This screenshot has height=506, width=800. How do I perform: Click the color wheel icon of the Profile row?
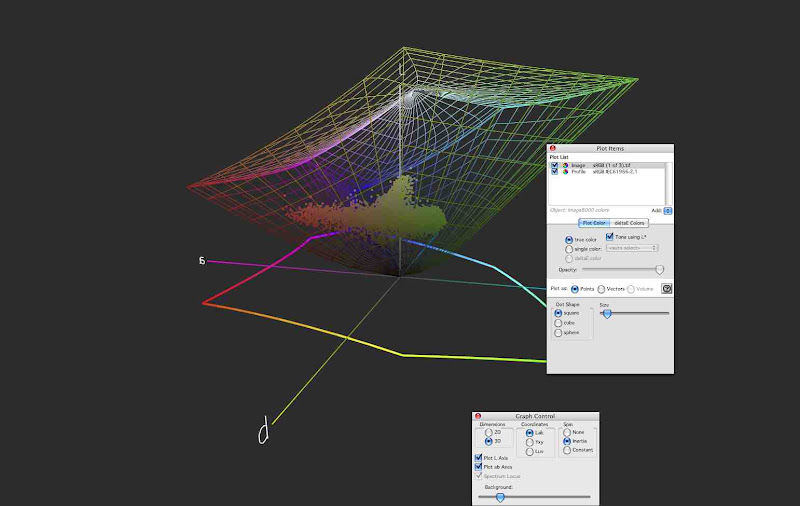565,172
